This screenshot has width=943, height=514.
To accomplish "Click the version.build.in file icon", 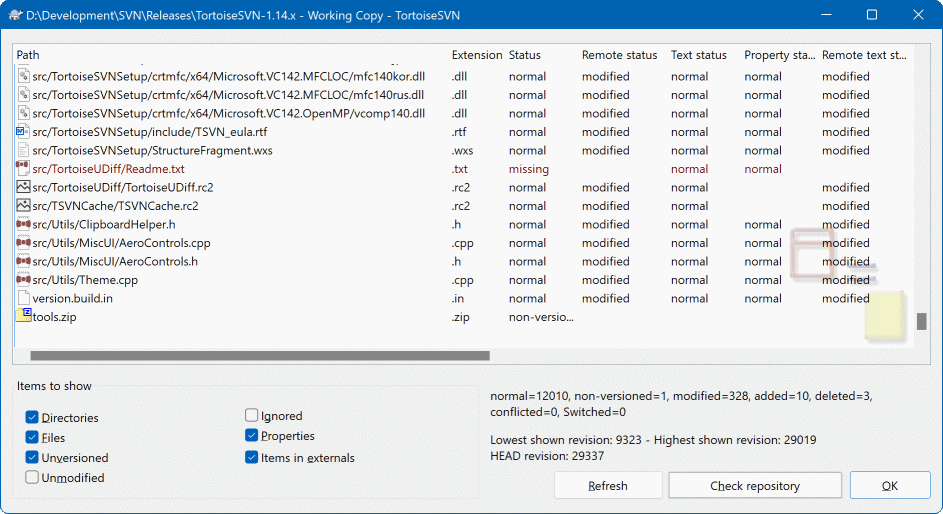I will pyautogui.click(x=23, y=298).
